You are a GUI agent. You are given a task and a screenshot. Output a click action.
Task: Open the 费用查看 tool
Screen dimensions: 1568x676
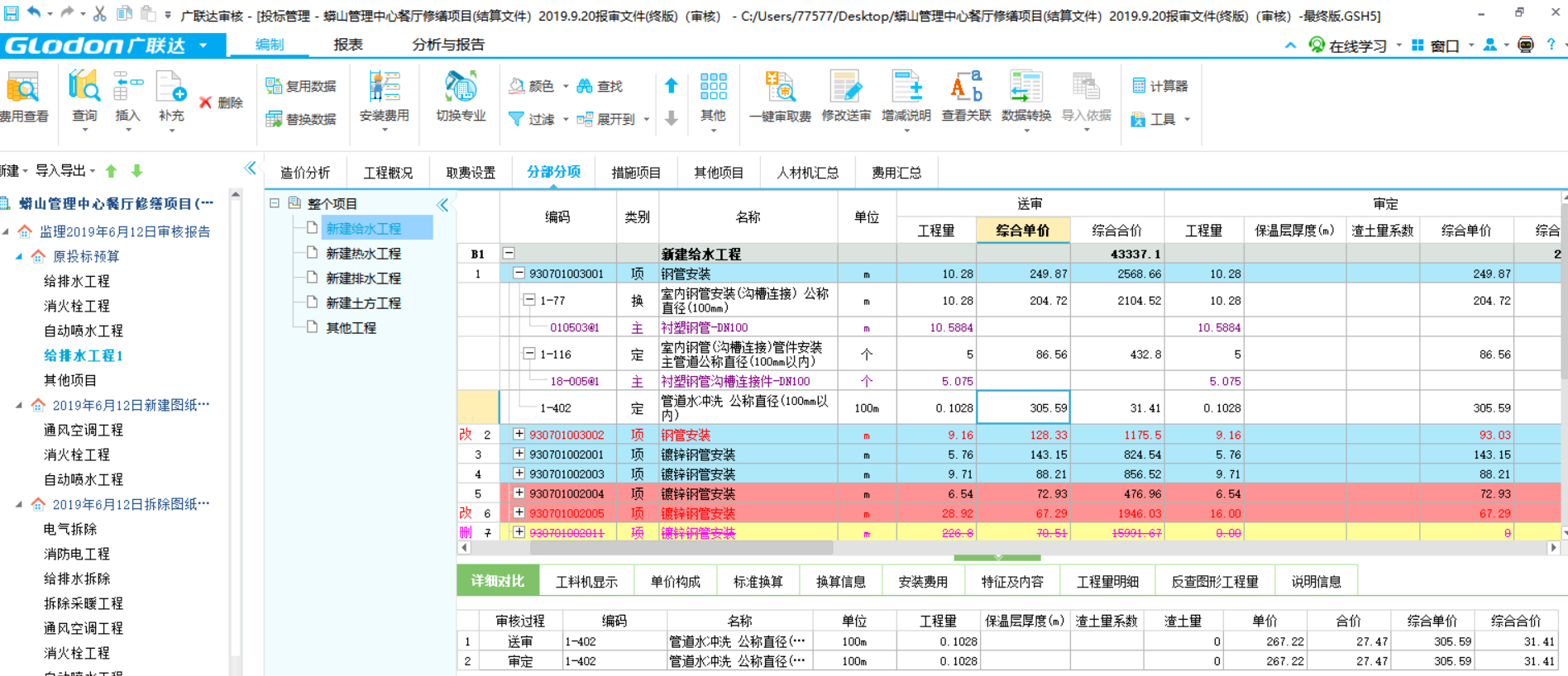pos(23,98)
